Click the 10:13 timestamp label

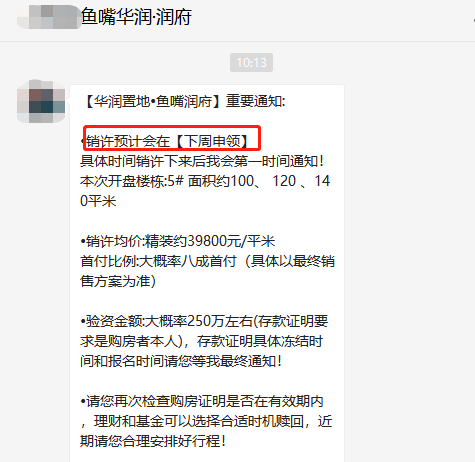point(251,62)
